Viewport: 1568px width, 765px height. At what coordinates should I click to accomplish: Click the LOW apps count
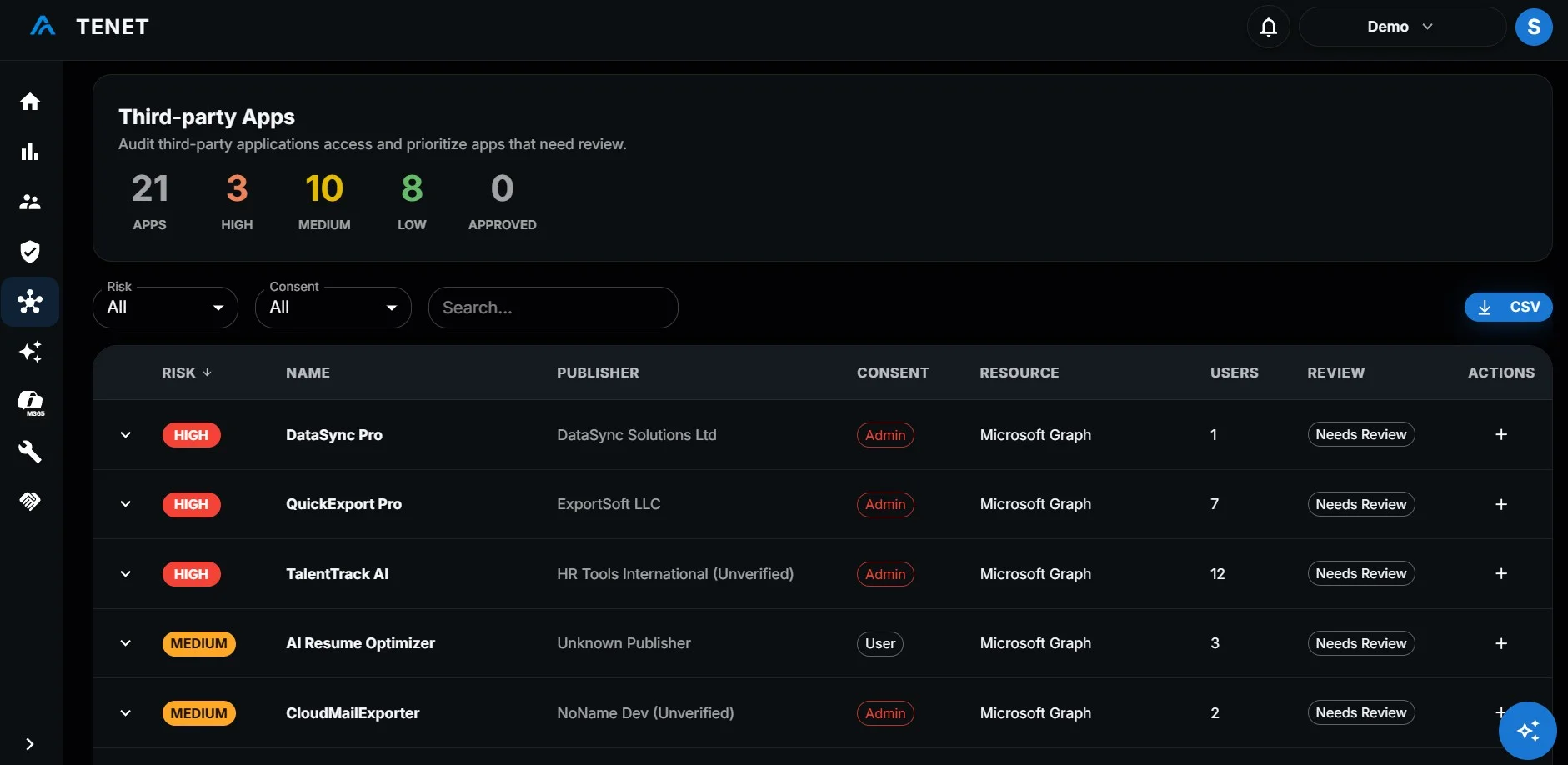pyautogui.click(x=412, y=201)
